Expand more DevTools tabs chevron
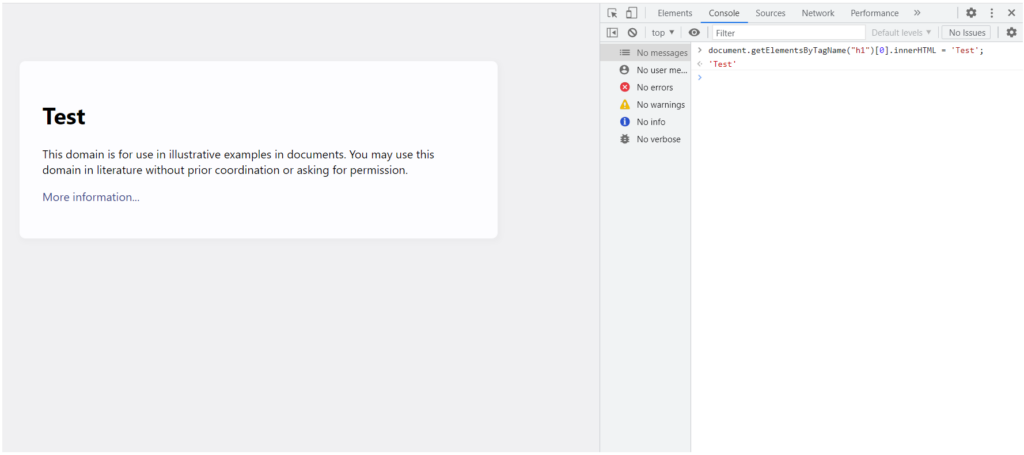1024x455 pixels. (917, 13)
